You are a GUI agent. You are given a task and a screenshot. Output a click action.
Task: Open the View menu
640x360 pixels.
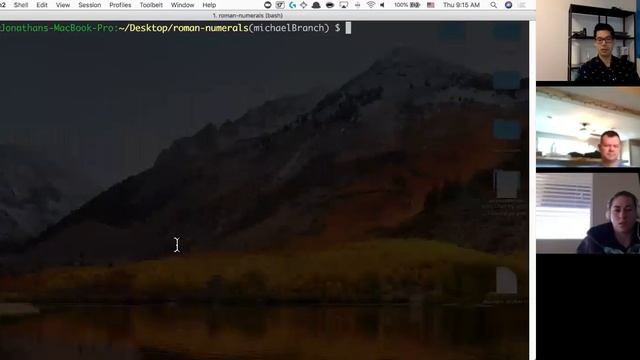tap(62, 5)
